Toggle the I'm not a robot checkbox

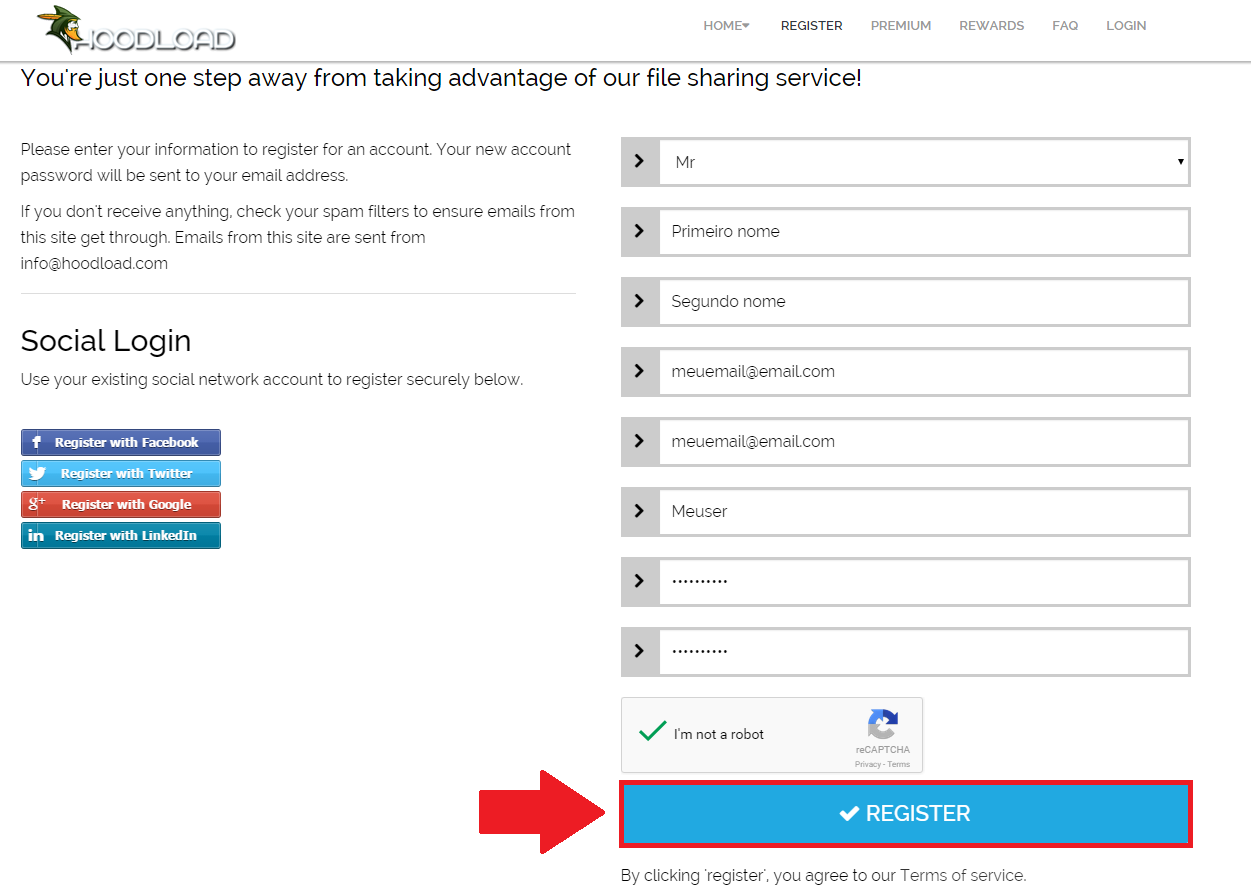pos(653,731)
